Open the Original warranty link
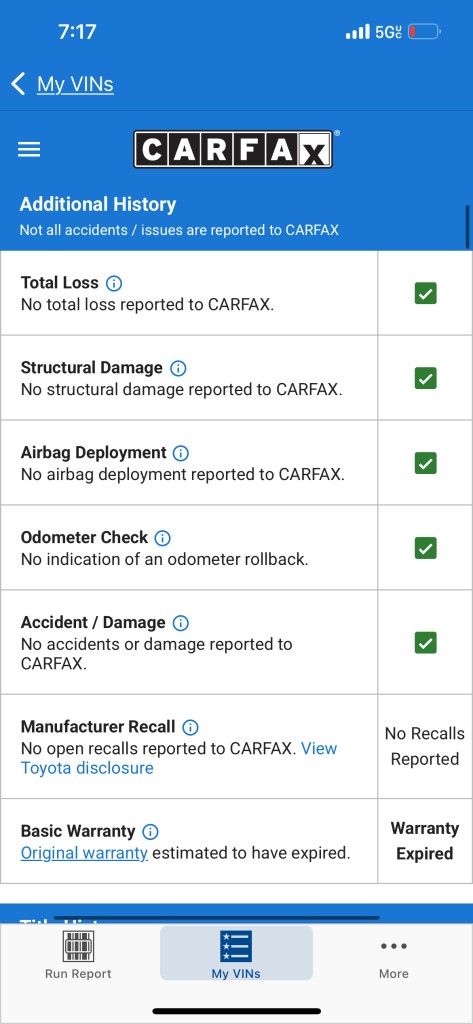 point(84,853)
